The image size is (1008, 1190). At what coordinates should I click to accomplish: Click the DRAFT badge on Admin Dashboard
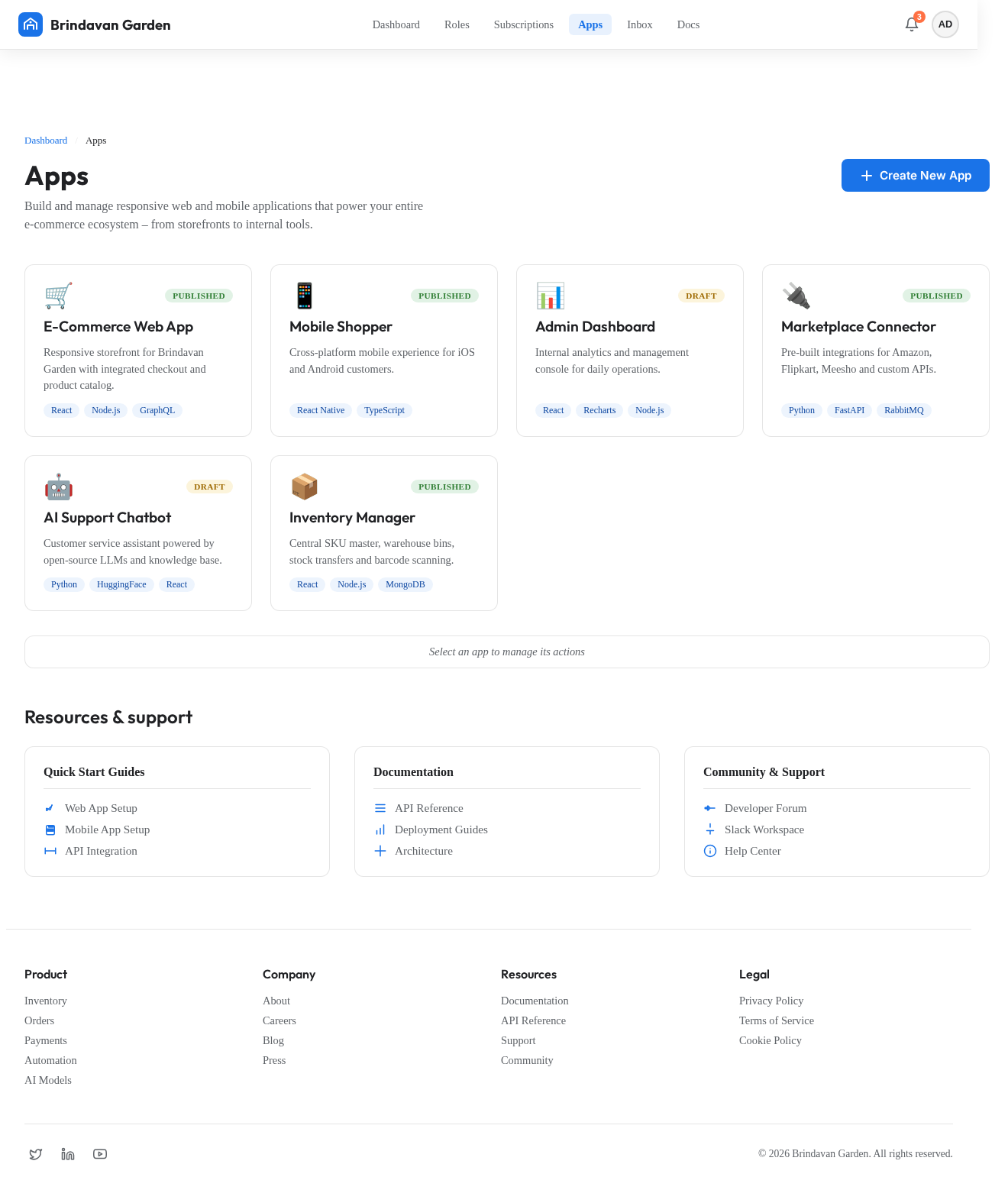coord(701,296)
